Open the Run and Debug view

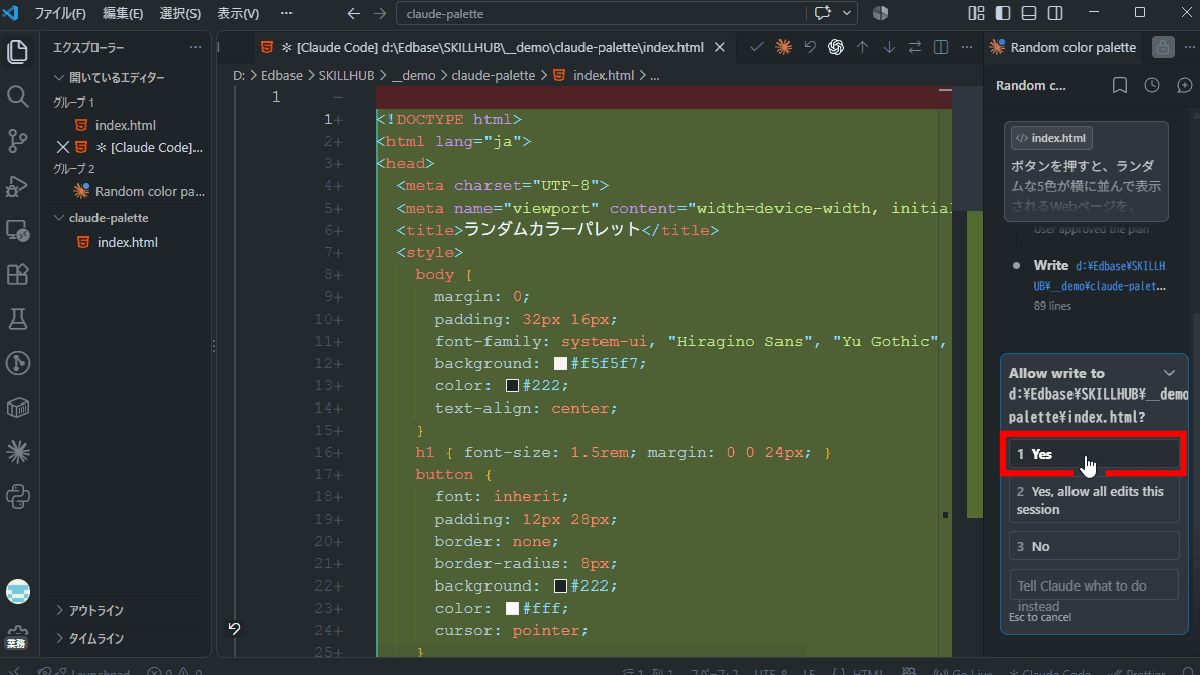[x=17, y=186]
